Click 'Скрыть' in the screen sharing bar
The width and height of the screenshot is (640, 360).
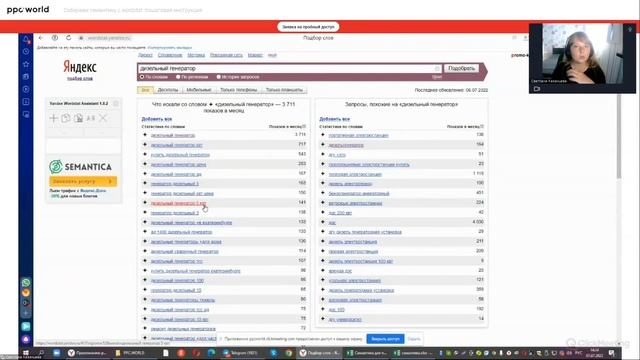pyautogui.click(x=413, y=339)
